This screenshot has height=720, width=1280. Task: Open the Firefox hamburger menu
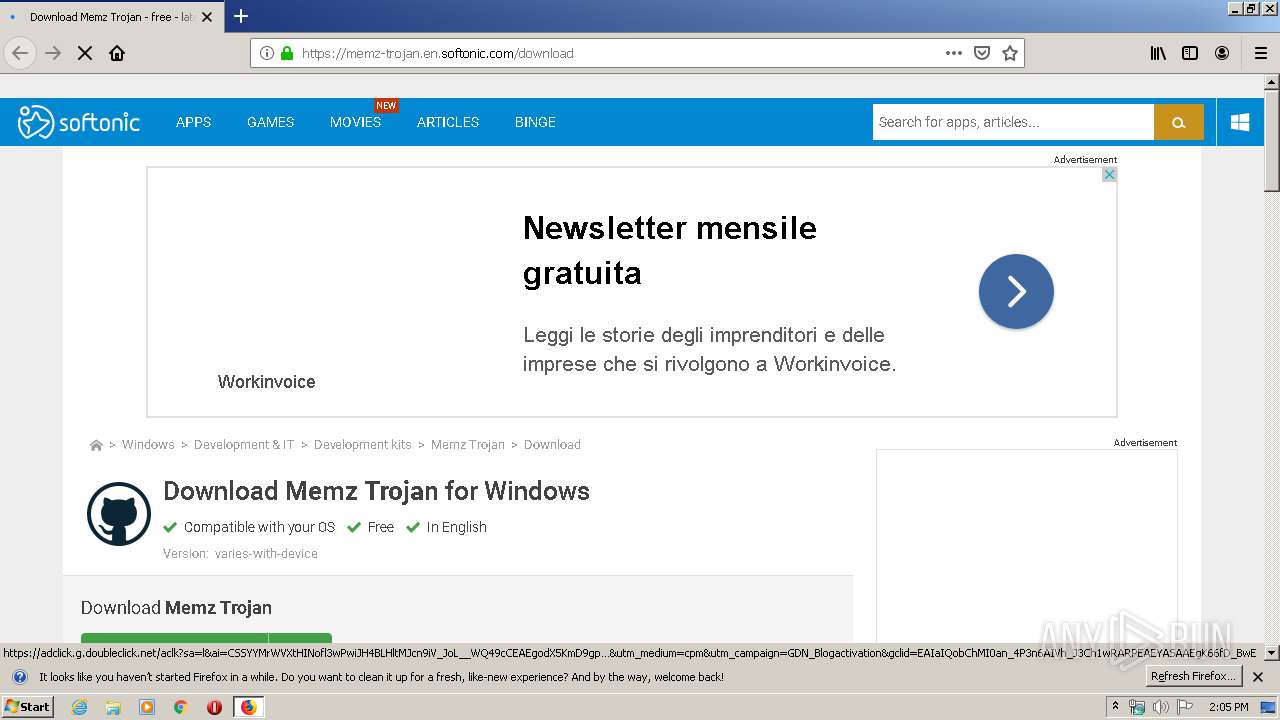pos(1261,53)
